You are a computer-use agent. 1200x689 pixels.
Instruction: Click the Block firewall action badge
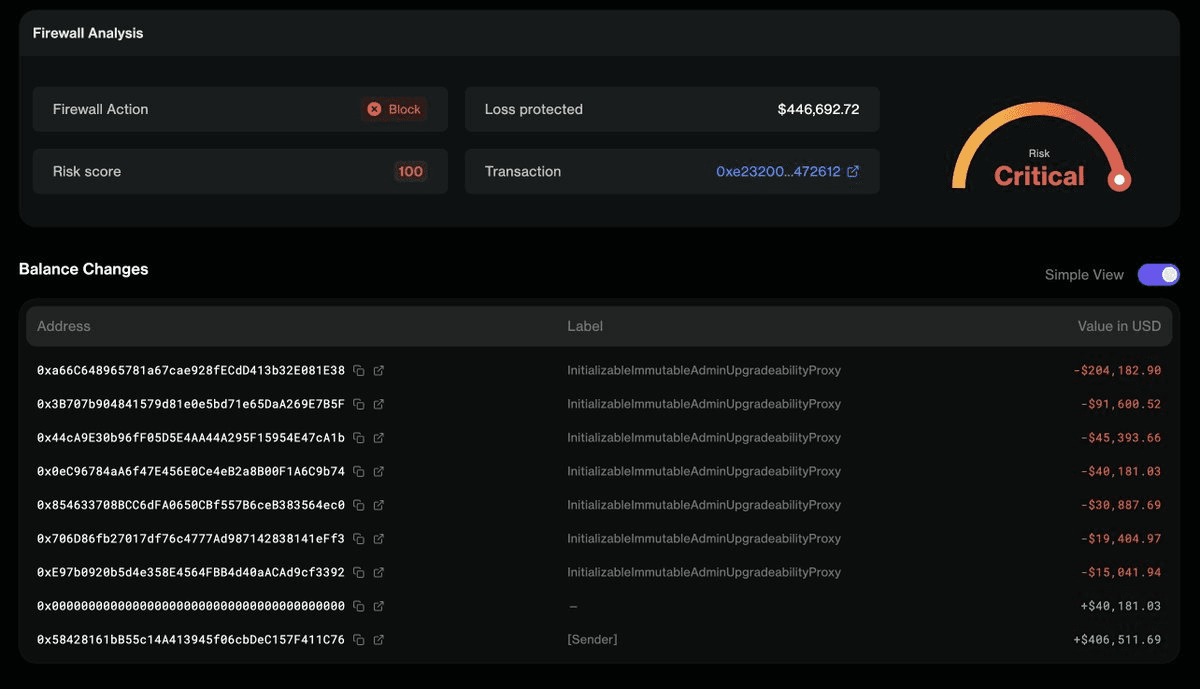coord(394,109)
